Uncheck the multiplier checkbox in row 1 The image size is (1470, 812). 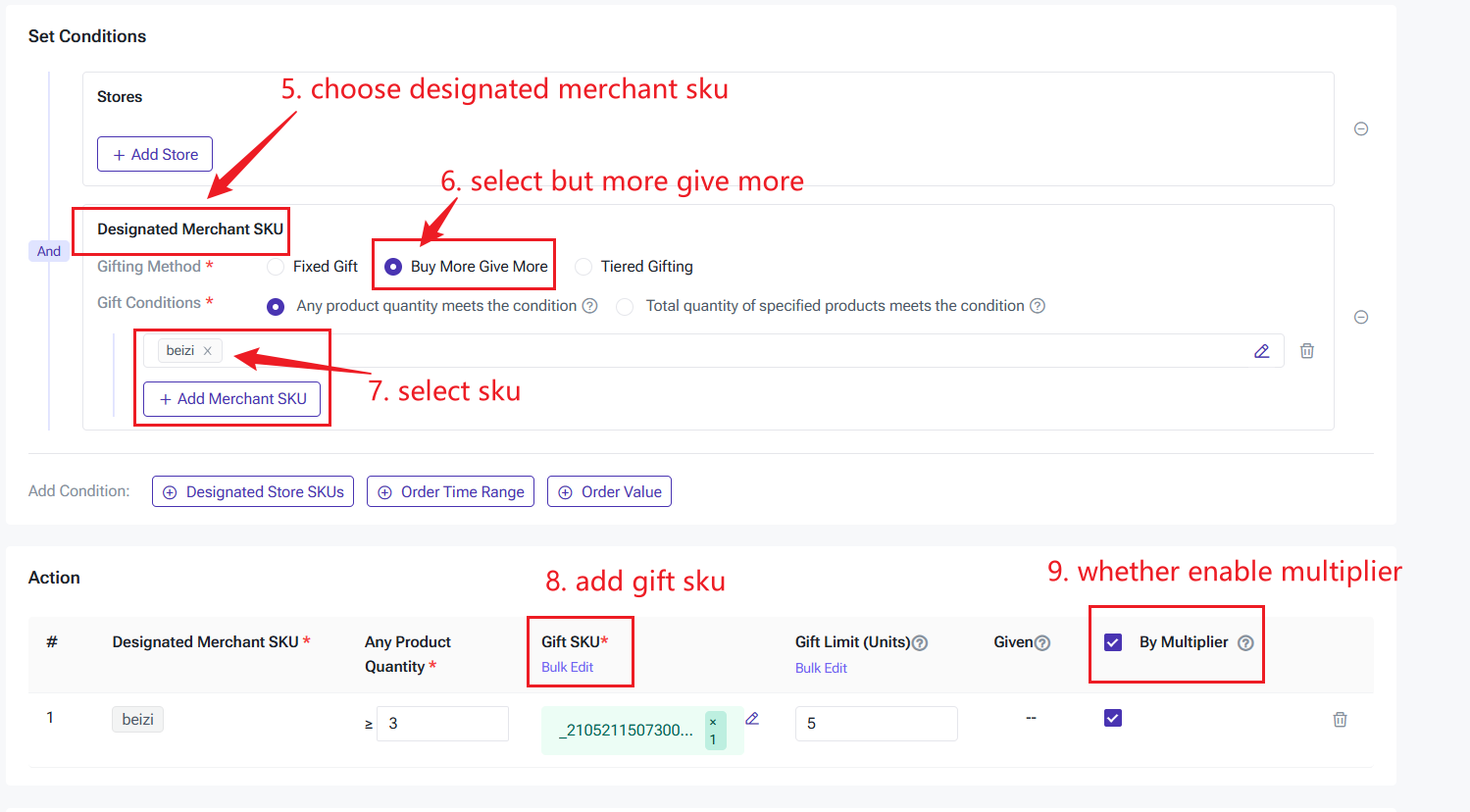click(x=1113, y=718)
